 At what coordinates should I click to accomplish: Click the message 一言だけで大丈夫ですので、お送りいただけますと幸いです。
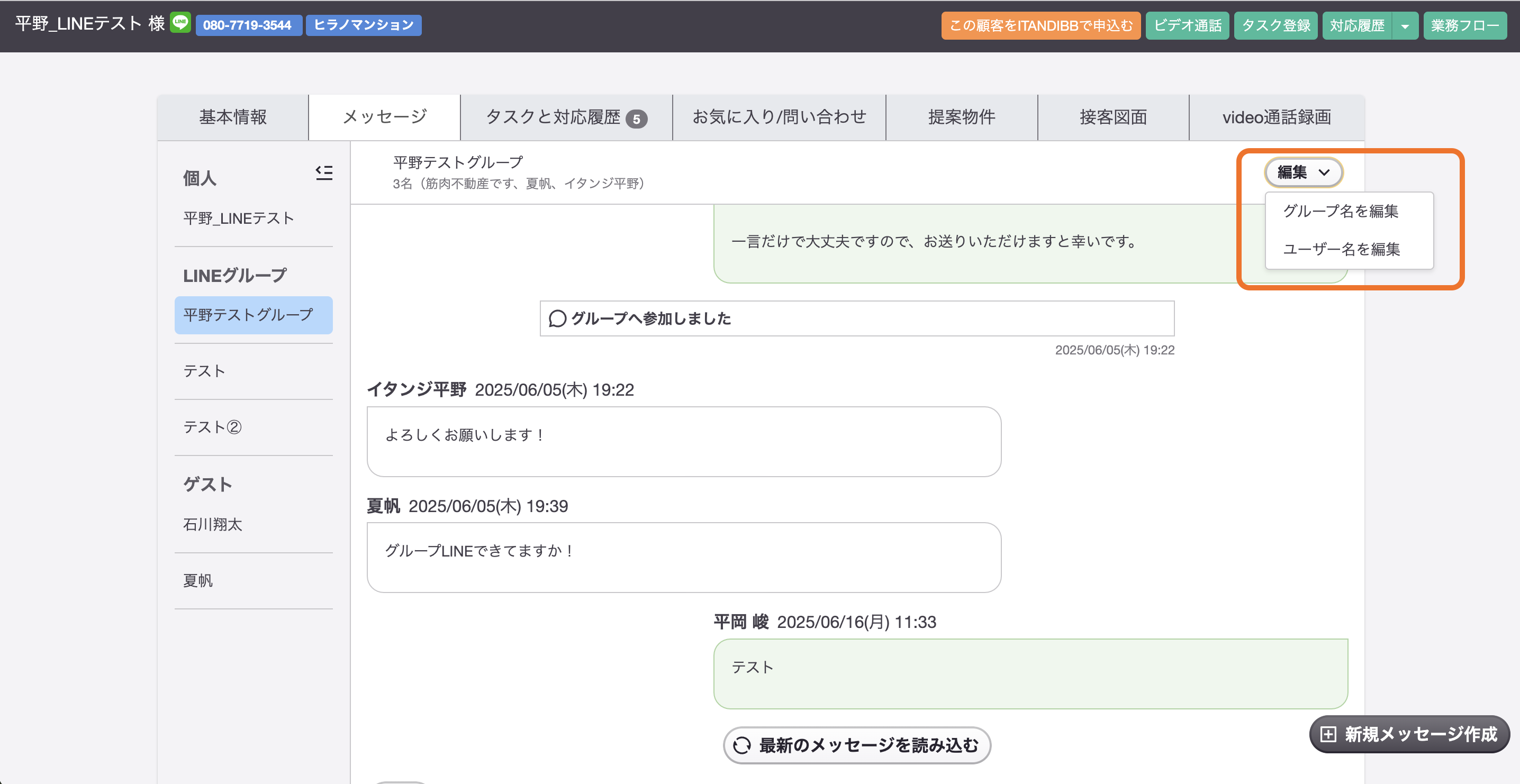click(935, 241)
